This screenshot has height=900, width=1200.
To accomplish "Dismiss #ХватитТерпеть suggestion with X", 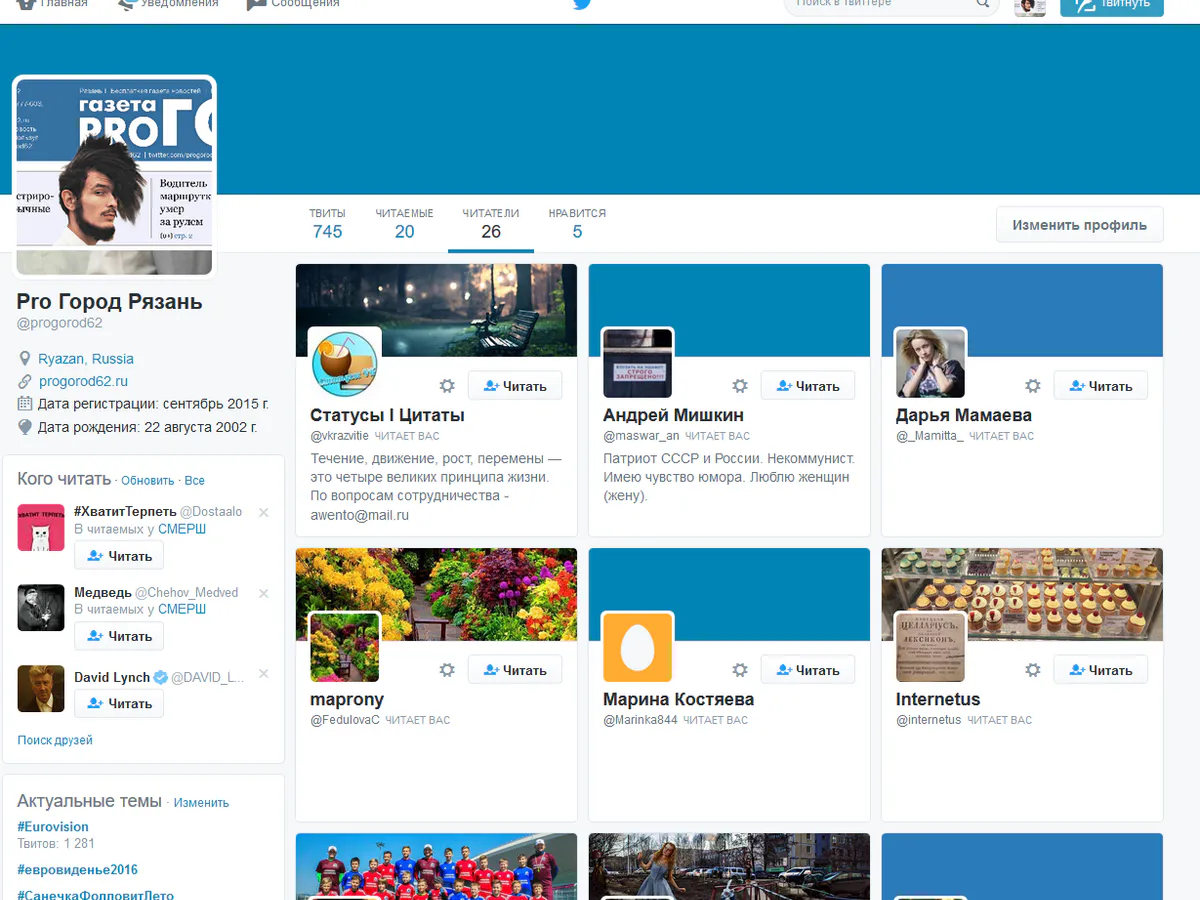I will 264,512.
